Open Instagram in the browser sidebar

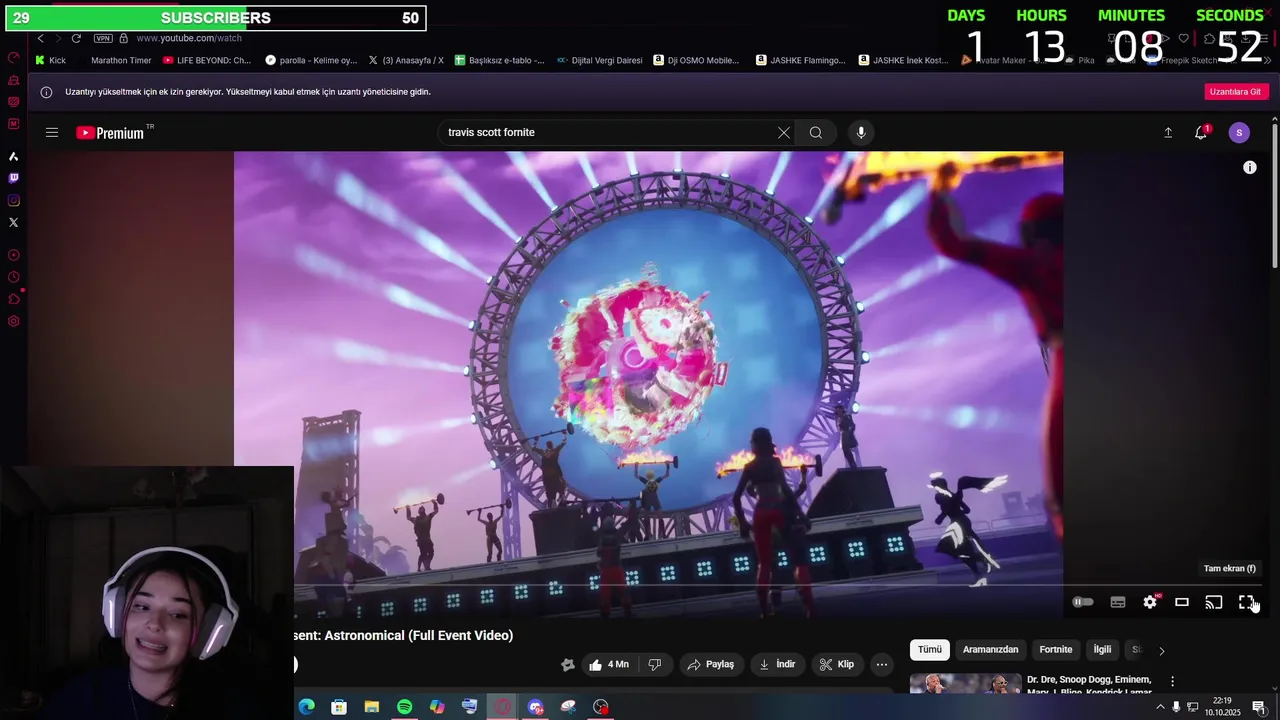point(14,200)
